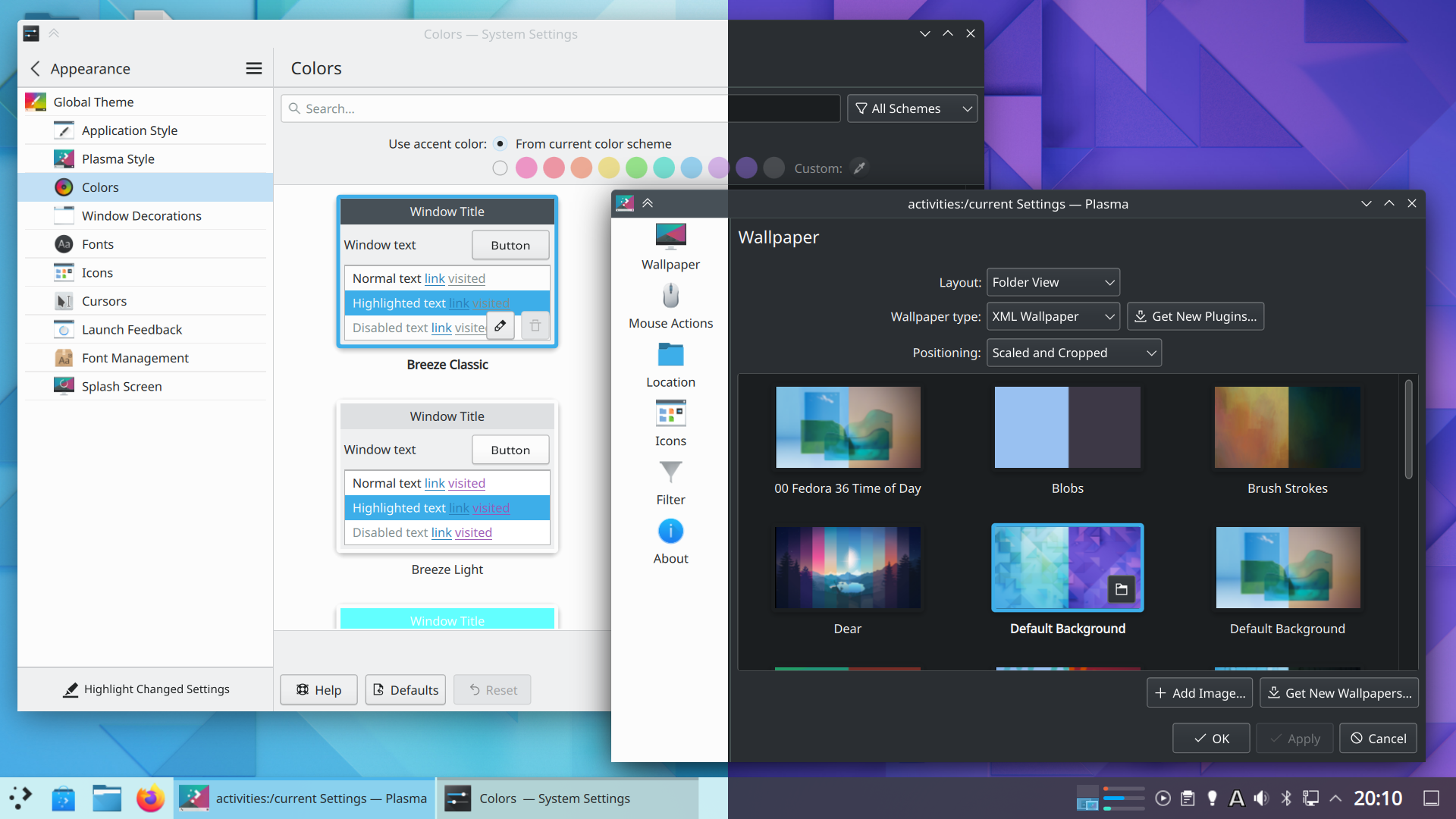Click the show desktop icon at panel end
The height and width of the screenshot is (819, 1456).
click(1431, 798)
